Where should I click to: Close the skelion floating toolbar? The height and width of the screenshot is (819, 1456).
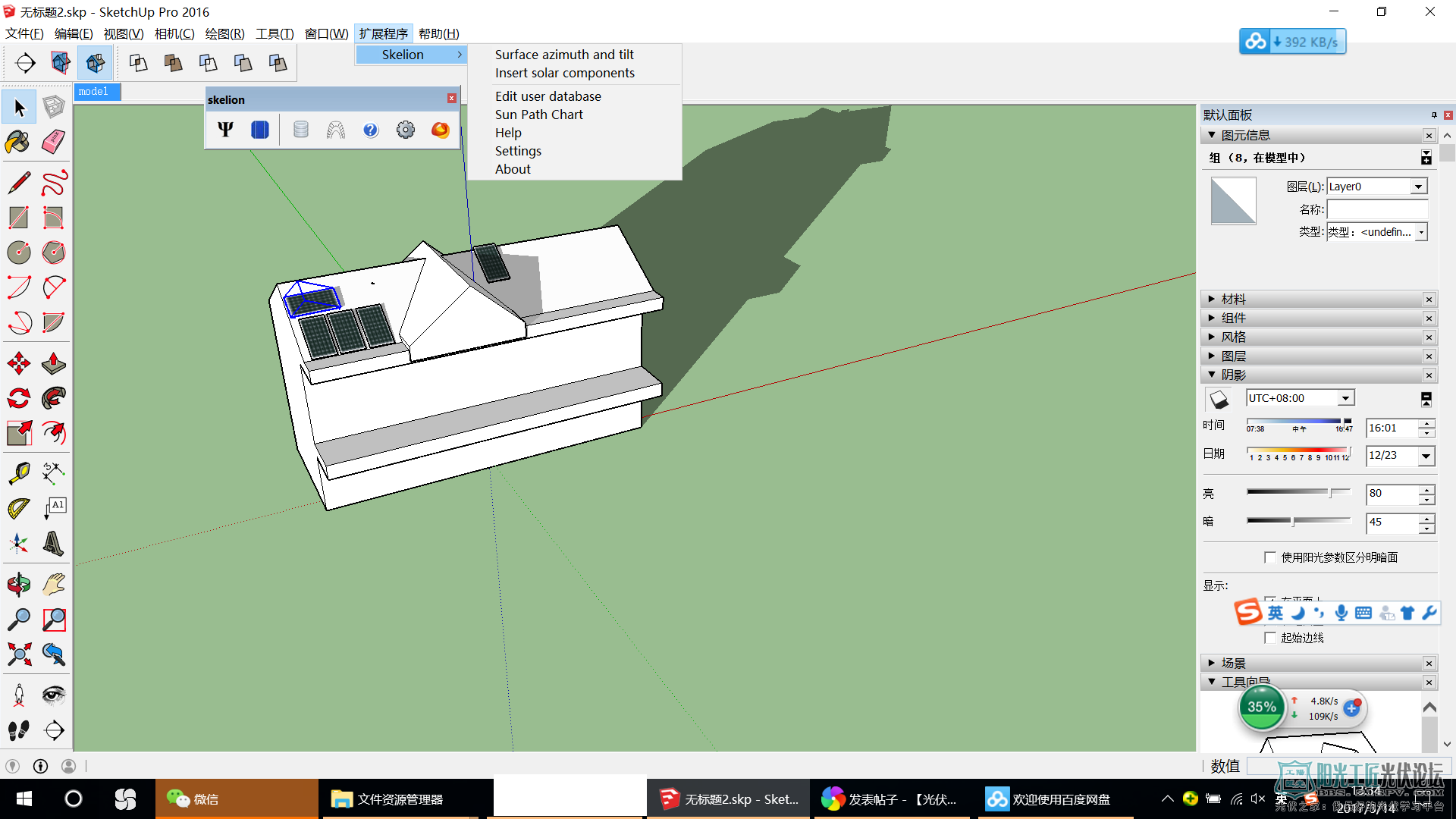coord(452,99)
